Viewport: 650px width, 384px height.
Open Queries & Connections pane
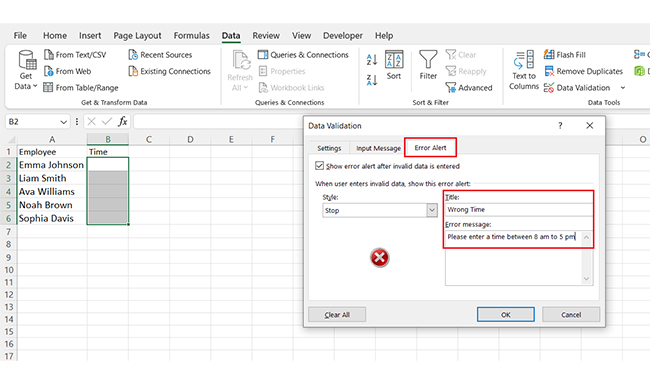303,55
